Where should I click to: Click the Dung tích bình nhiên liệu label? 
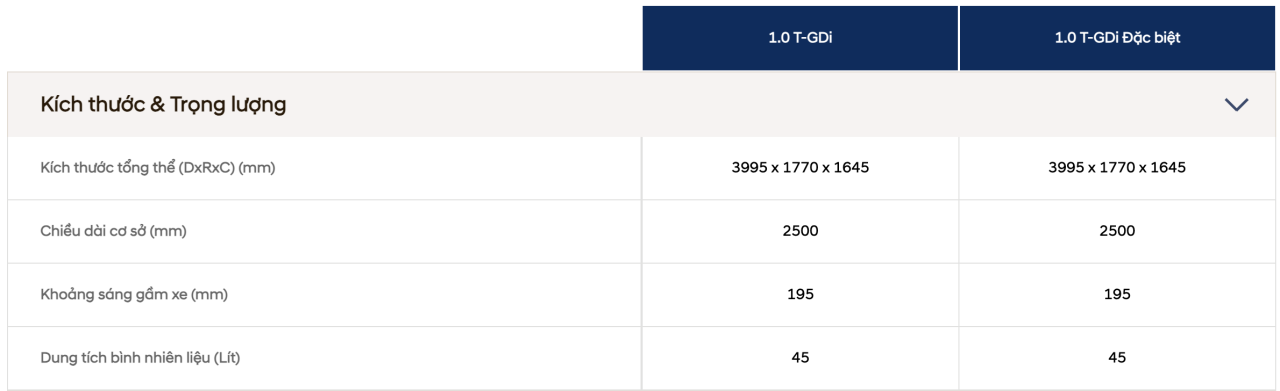(140, 357)
